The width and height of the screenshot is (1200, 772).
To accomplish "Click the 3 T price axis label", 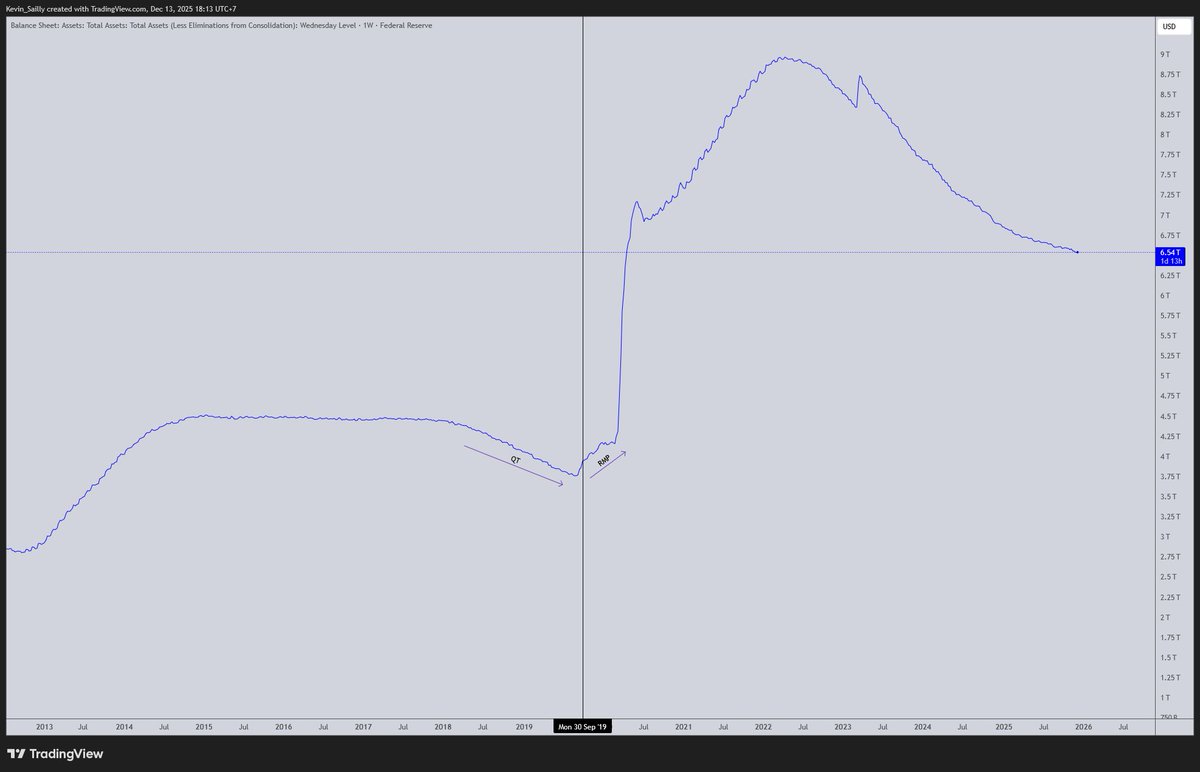I will 1165,537.
